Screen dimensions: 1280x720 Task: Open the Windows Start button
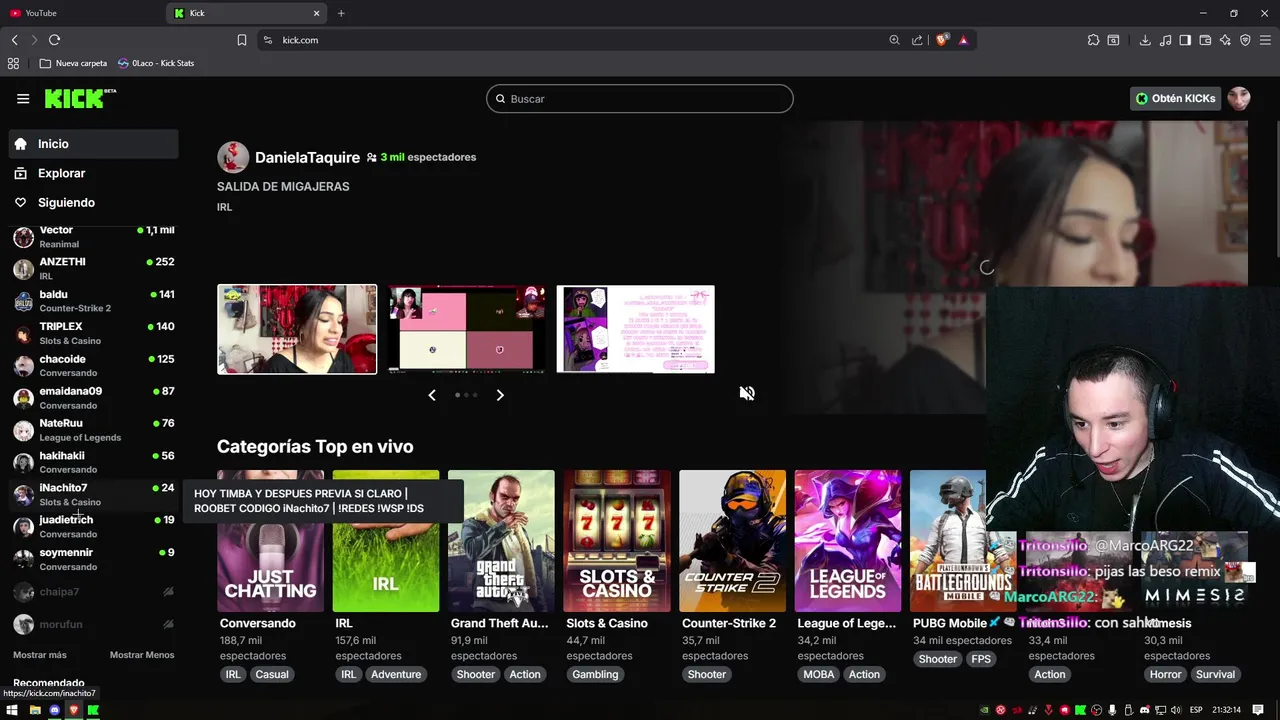coord(12,710)
